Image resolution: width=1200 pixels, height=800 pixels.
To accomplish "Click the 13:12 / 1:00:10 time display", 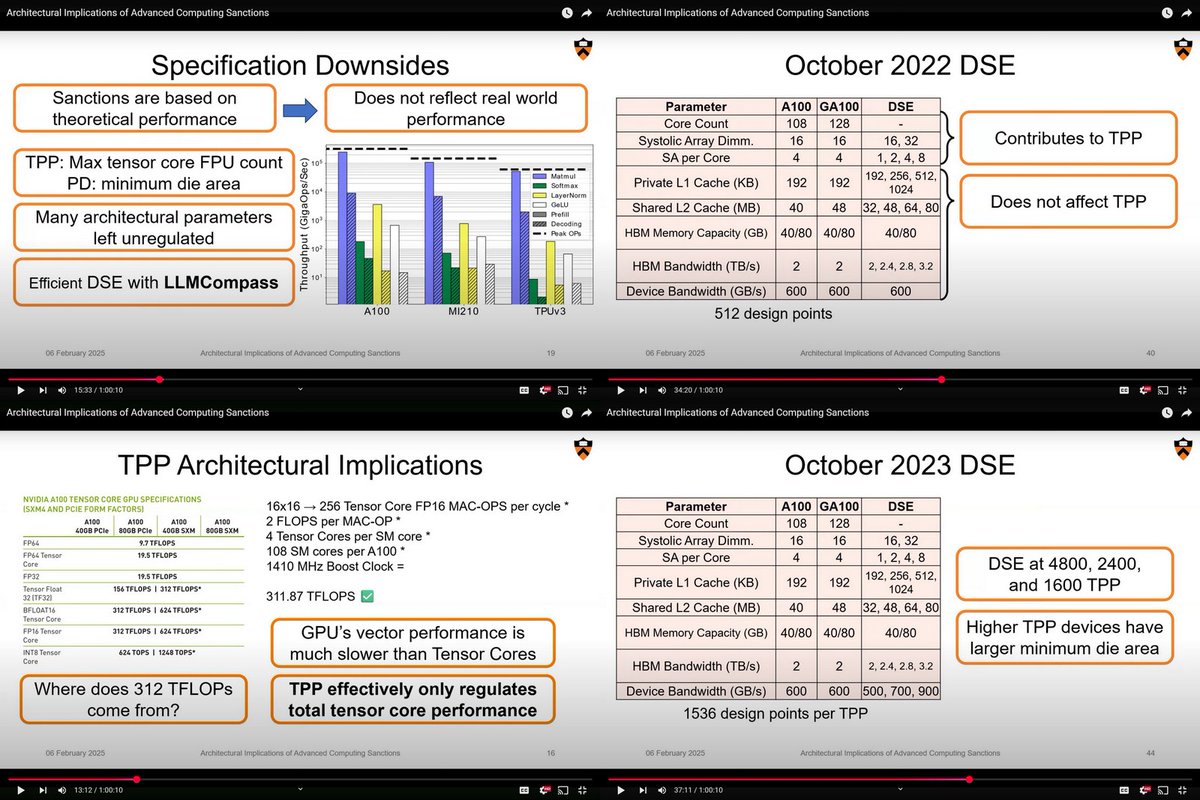I will pos(98,790).
